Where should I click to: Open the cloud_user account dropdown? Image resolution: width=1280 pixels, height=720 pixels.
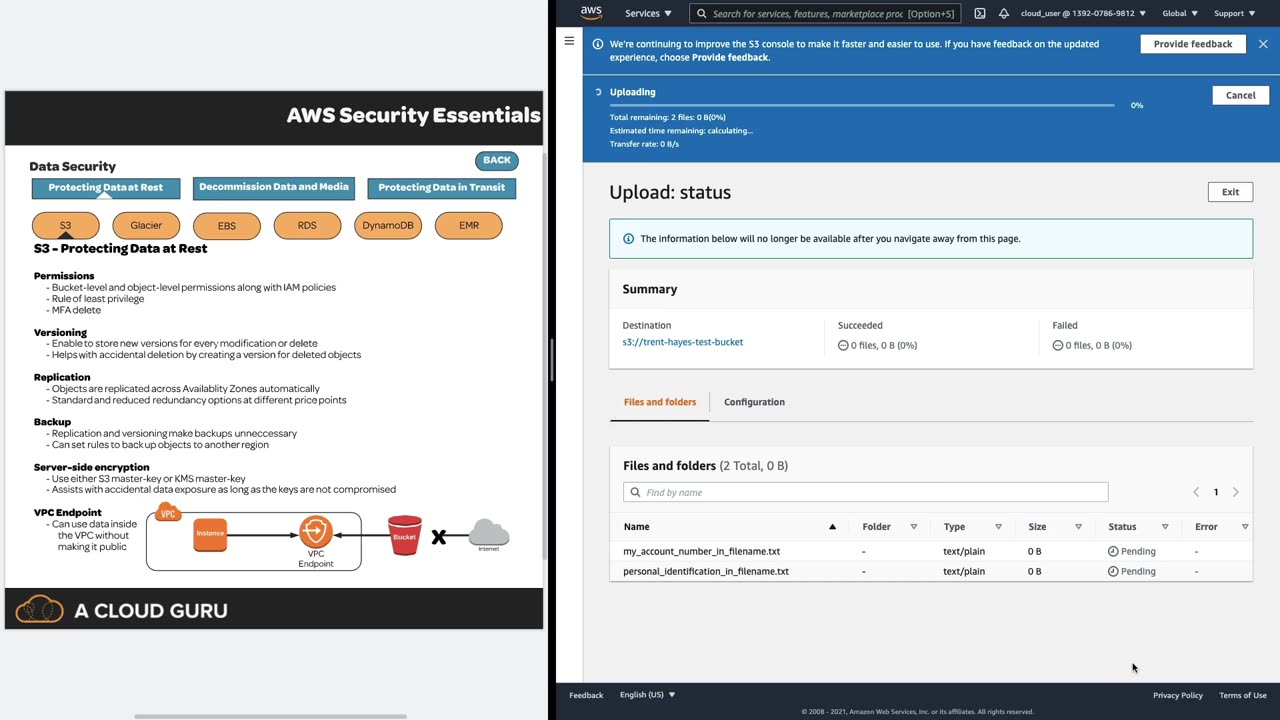click(1083, 14)
